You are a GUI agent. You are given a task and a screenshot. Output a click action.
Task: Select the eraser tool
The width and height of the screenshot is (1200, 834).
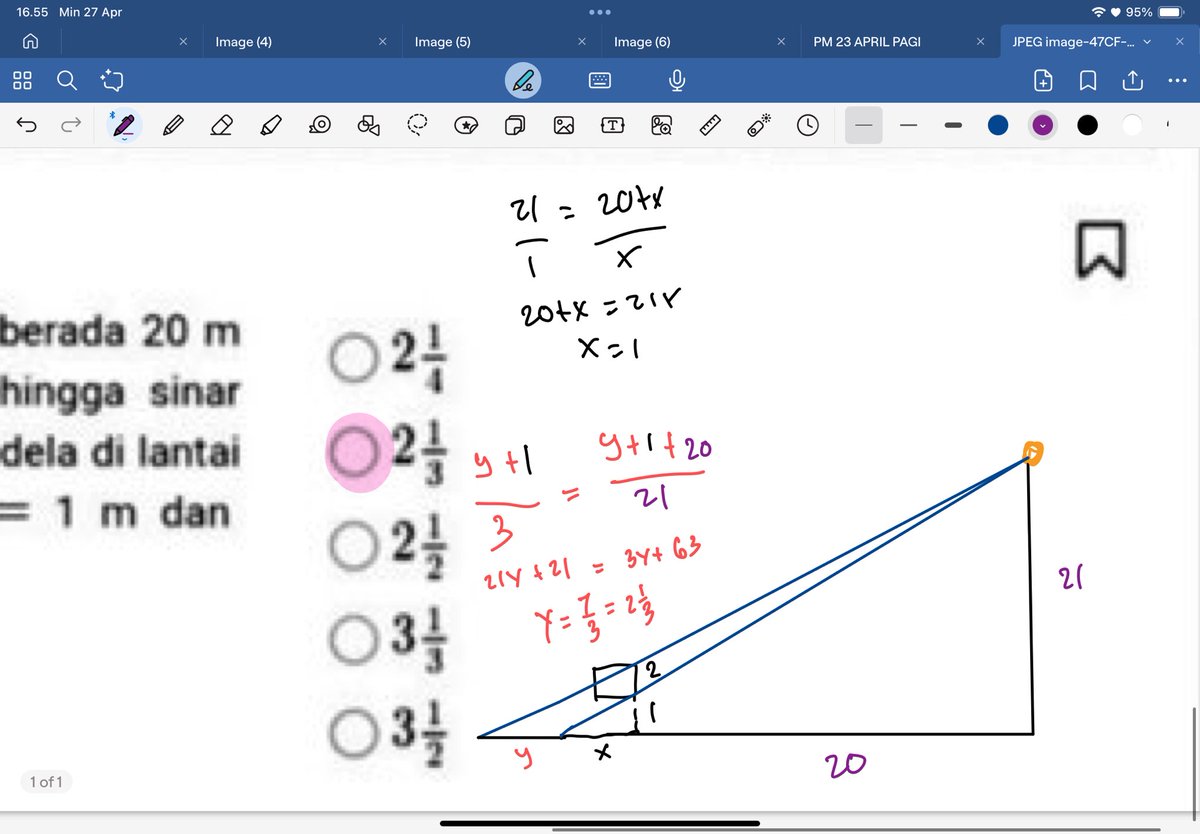(222, 126)
